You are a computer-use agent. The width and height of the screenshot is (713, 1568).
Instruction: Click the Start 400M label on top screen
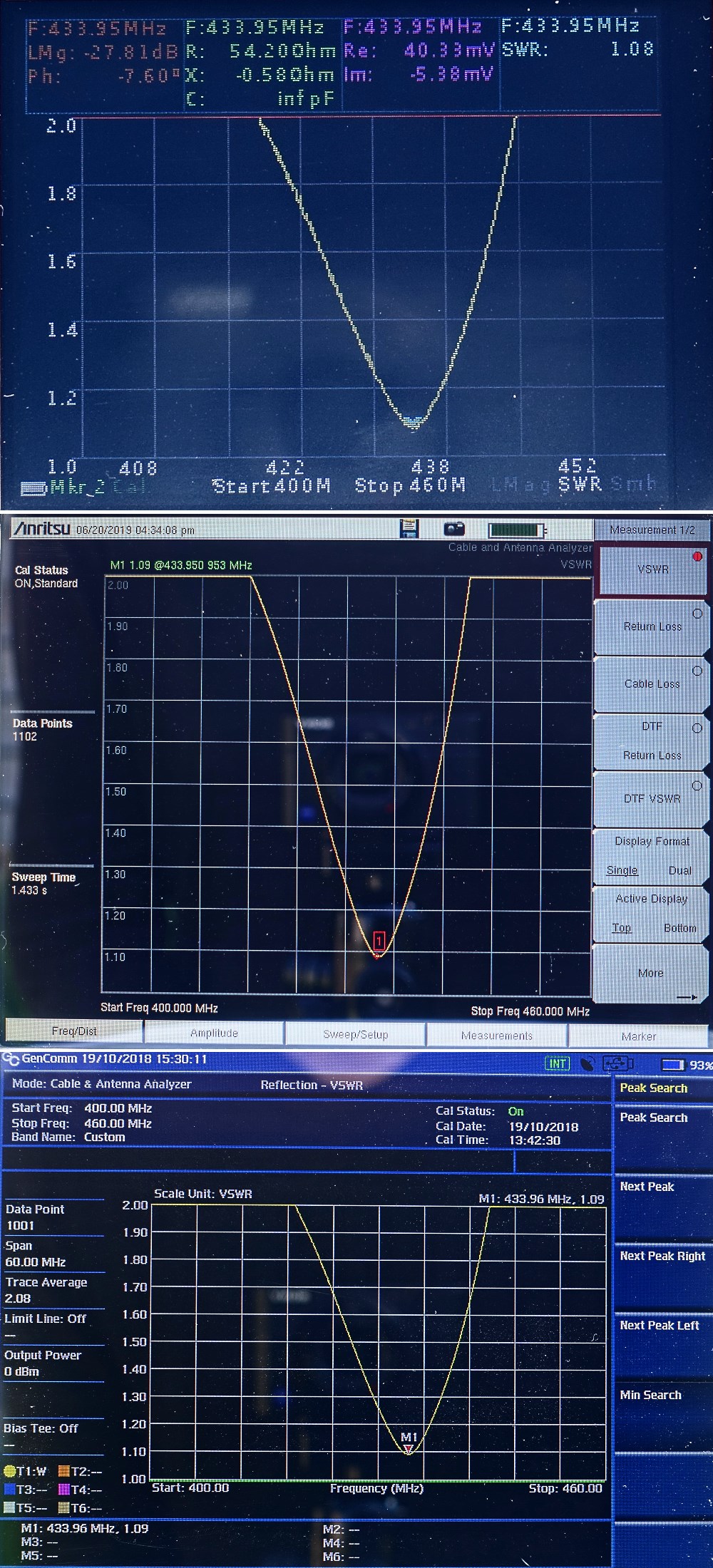click(x=272, y=486)
